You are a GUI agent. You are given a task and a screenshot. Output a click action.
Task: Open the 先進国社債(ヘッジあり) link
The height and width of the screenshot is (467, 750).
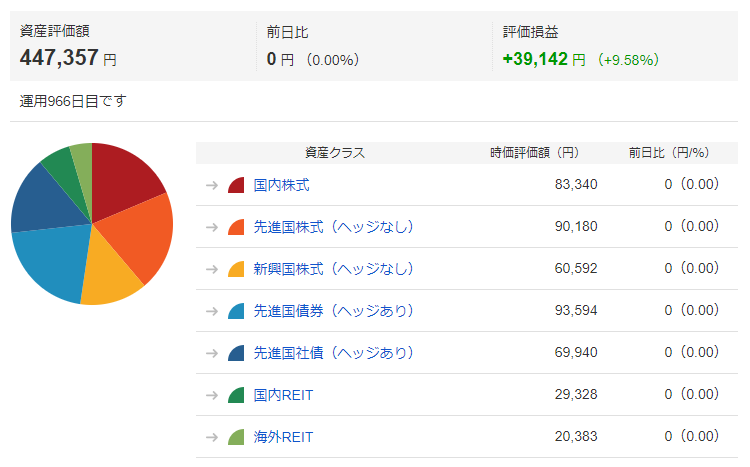pos(333,353)
